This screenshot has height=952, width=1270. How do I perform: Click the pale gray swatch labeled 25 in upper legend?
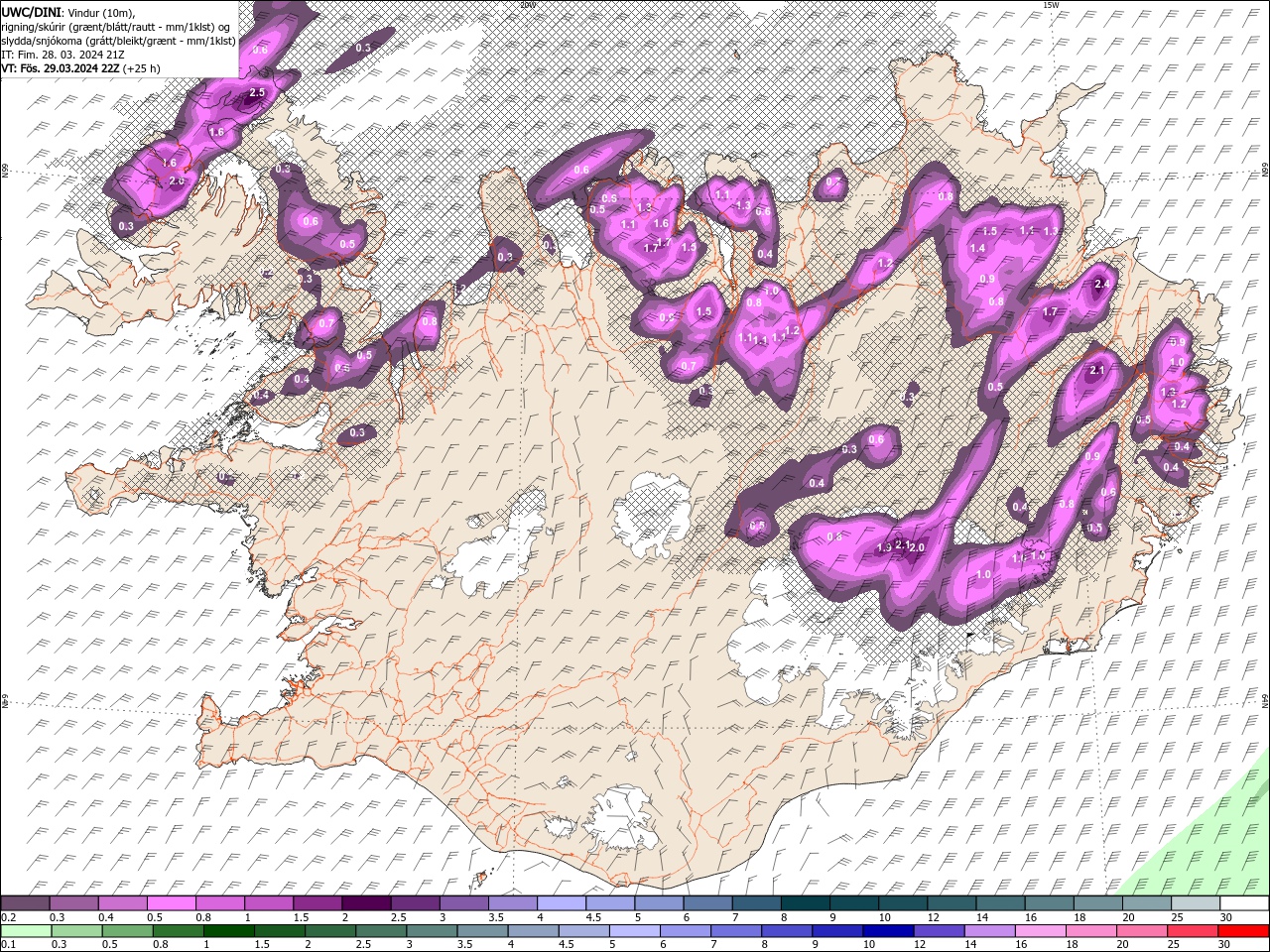click(1196, 903)
